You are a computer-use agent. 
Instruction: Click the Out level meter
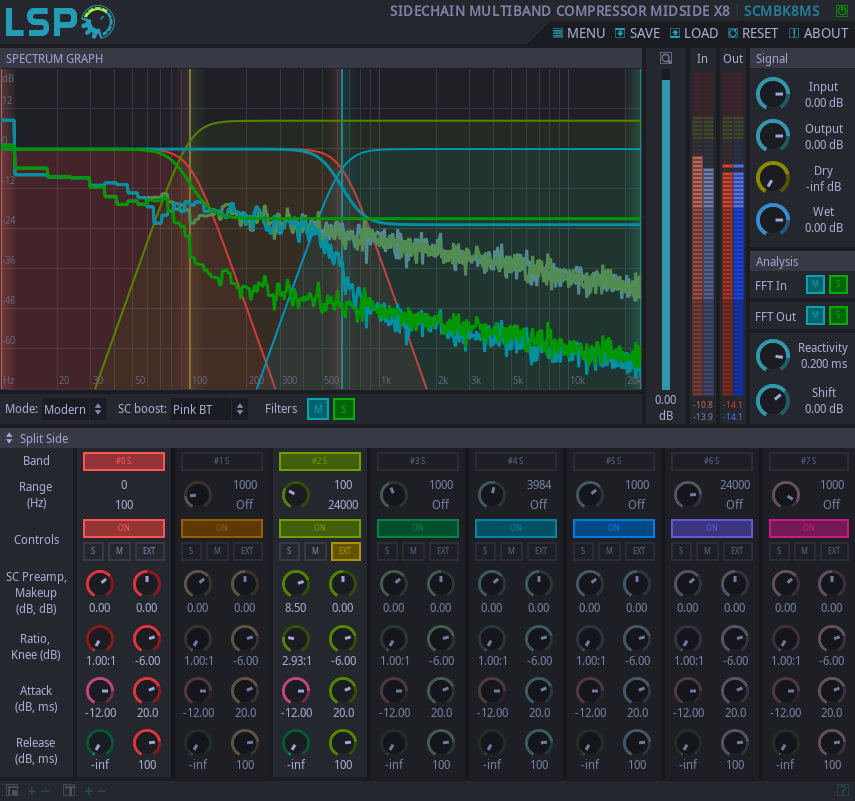733,234
